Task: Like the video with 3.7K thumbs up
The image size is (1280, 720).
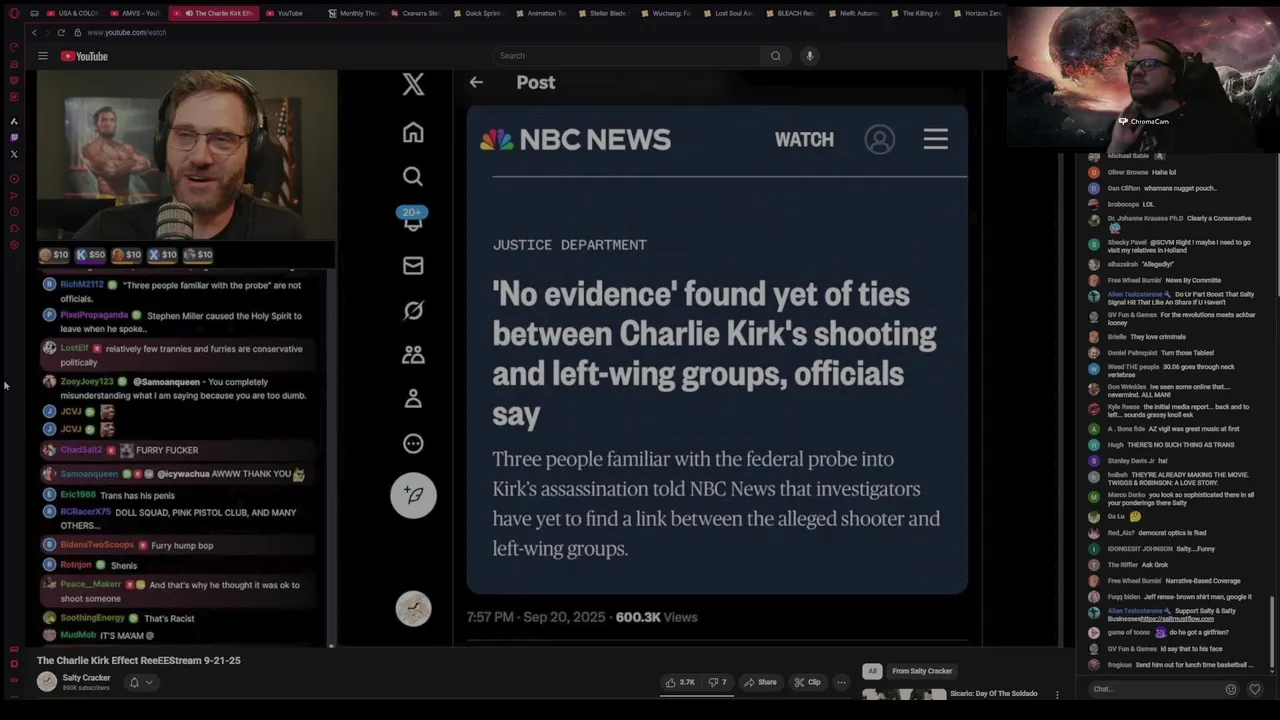Action: [680, 682]
